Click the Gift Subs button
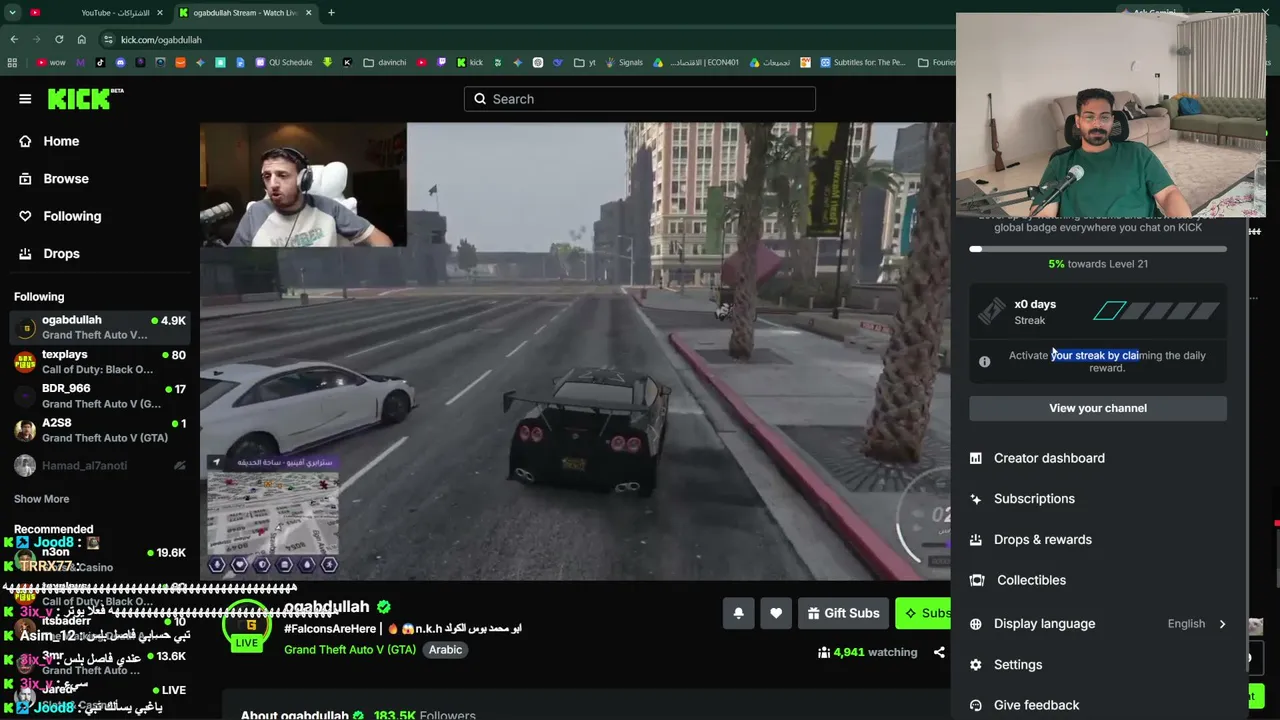This screenshot has height=720, width=1280. pyautogui.click(x=844, y=613)
